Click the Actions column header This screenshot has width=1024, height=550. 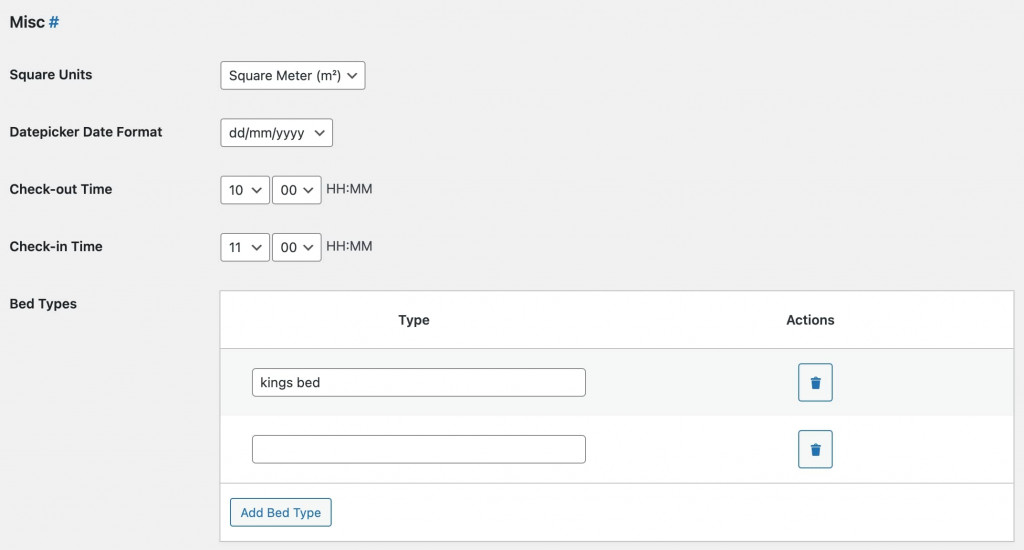click(810, 320)
